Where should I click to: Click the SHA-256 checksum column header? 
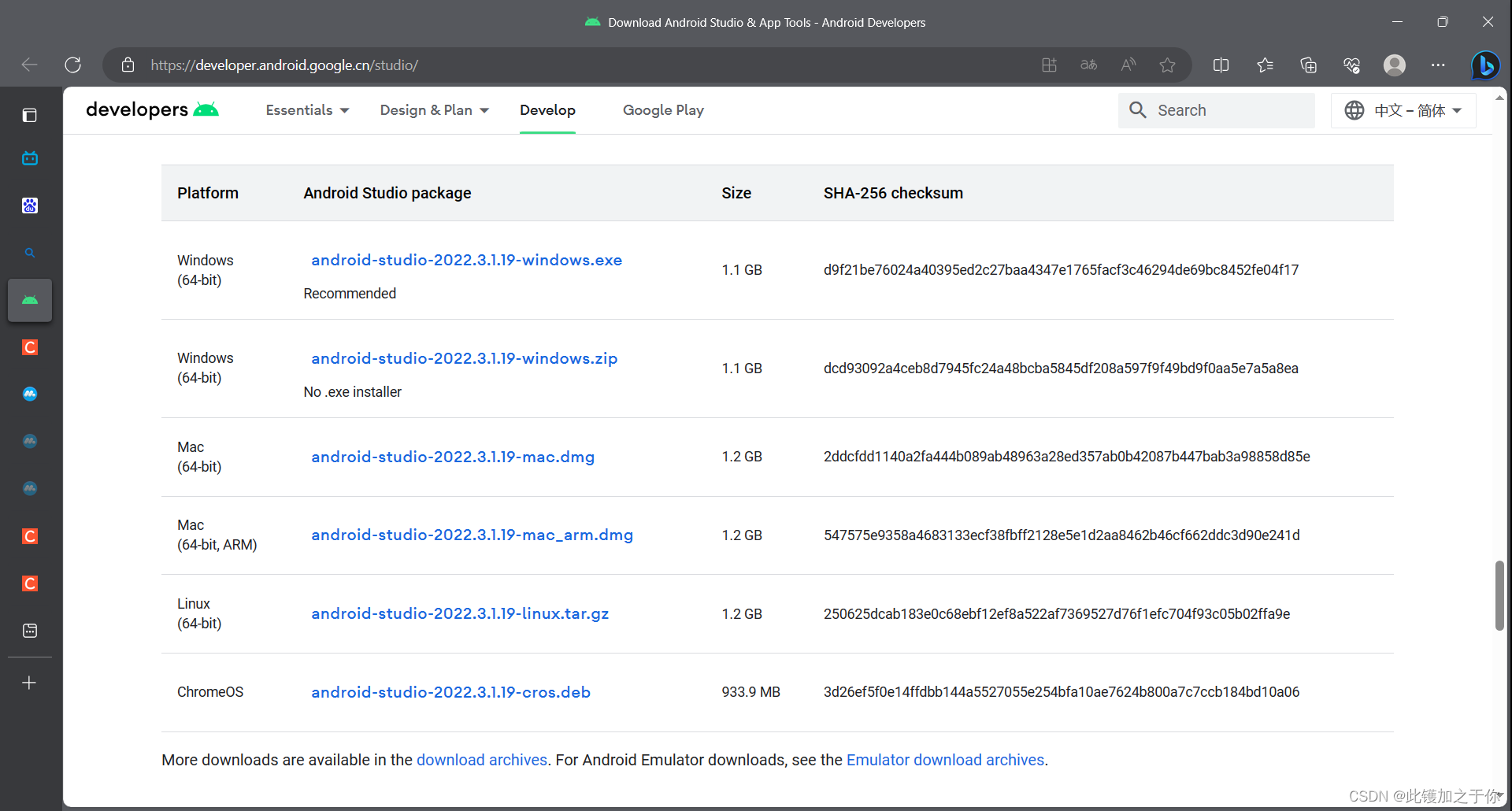[893, 193]
